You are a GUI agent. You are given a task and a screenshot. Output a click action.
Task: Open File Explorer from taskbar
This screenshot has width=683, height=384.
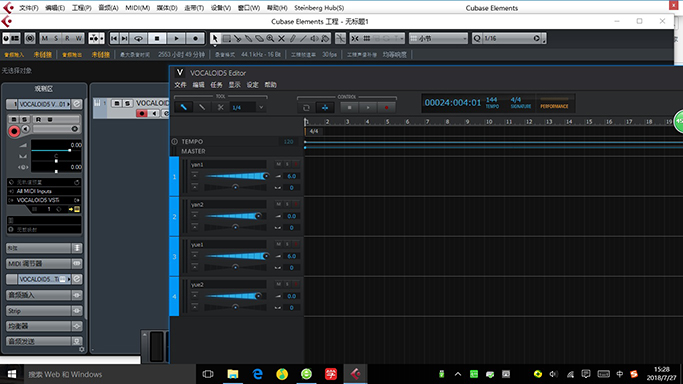233,374
